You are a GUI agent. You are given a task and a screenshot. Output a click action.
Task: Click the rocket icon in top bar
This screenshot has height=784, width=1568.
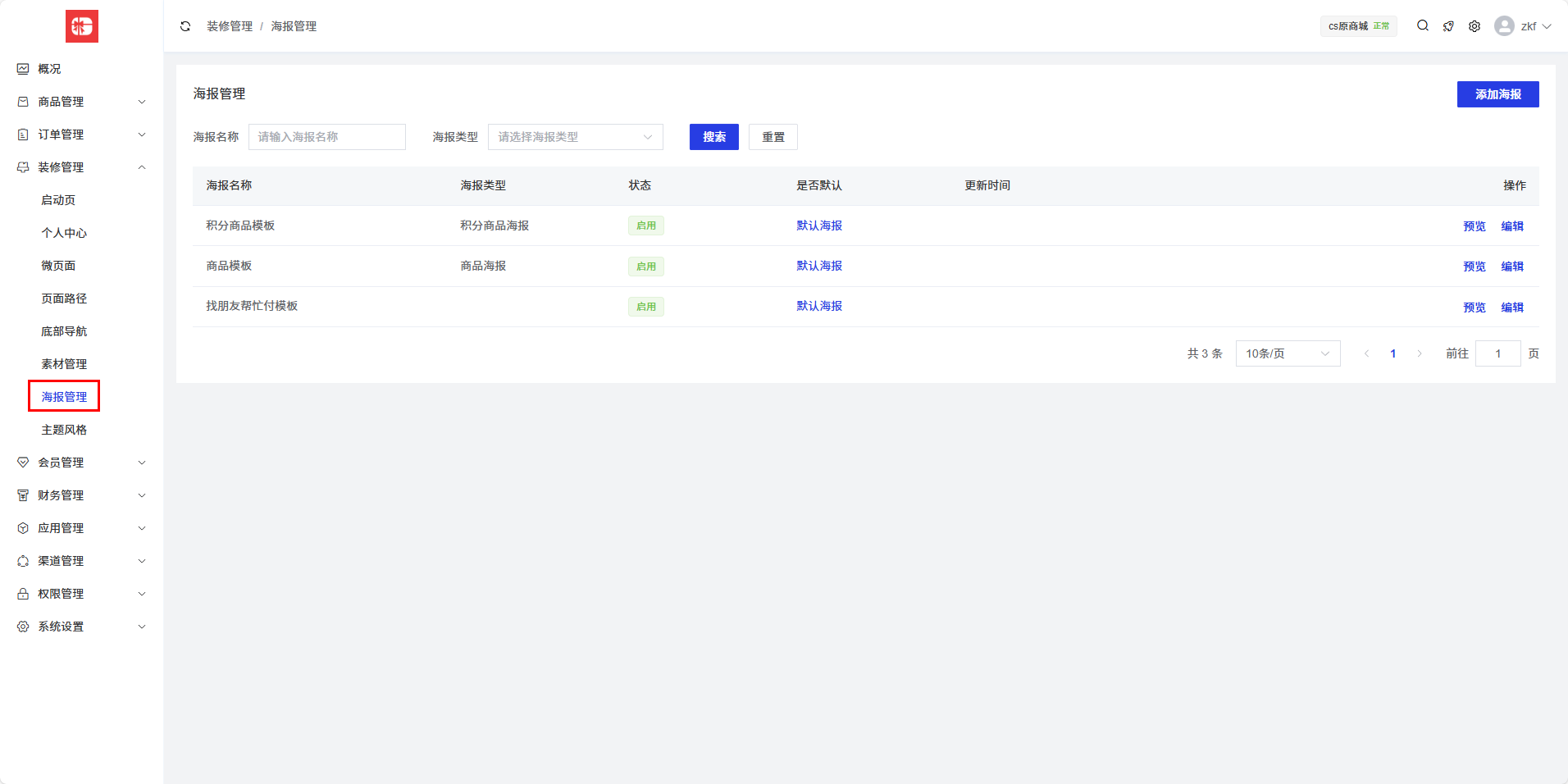point(1448,26)
